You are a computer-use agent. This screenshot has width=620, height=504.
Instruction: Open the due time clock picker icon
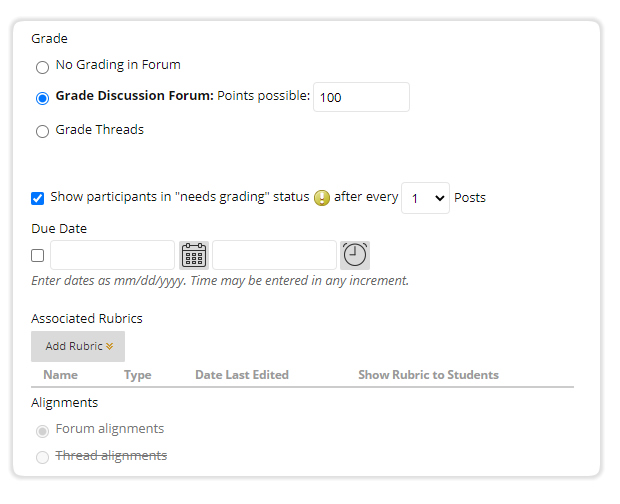(355, 255)
